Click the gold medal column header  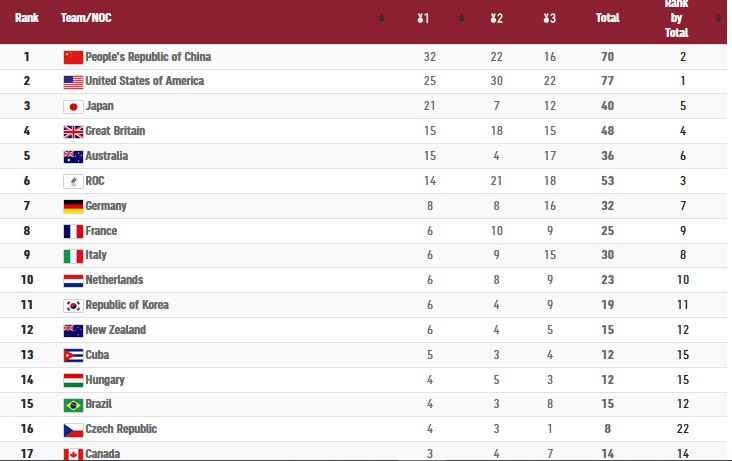423,18
